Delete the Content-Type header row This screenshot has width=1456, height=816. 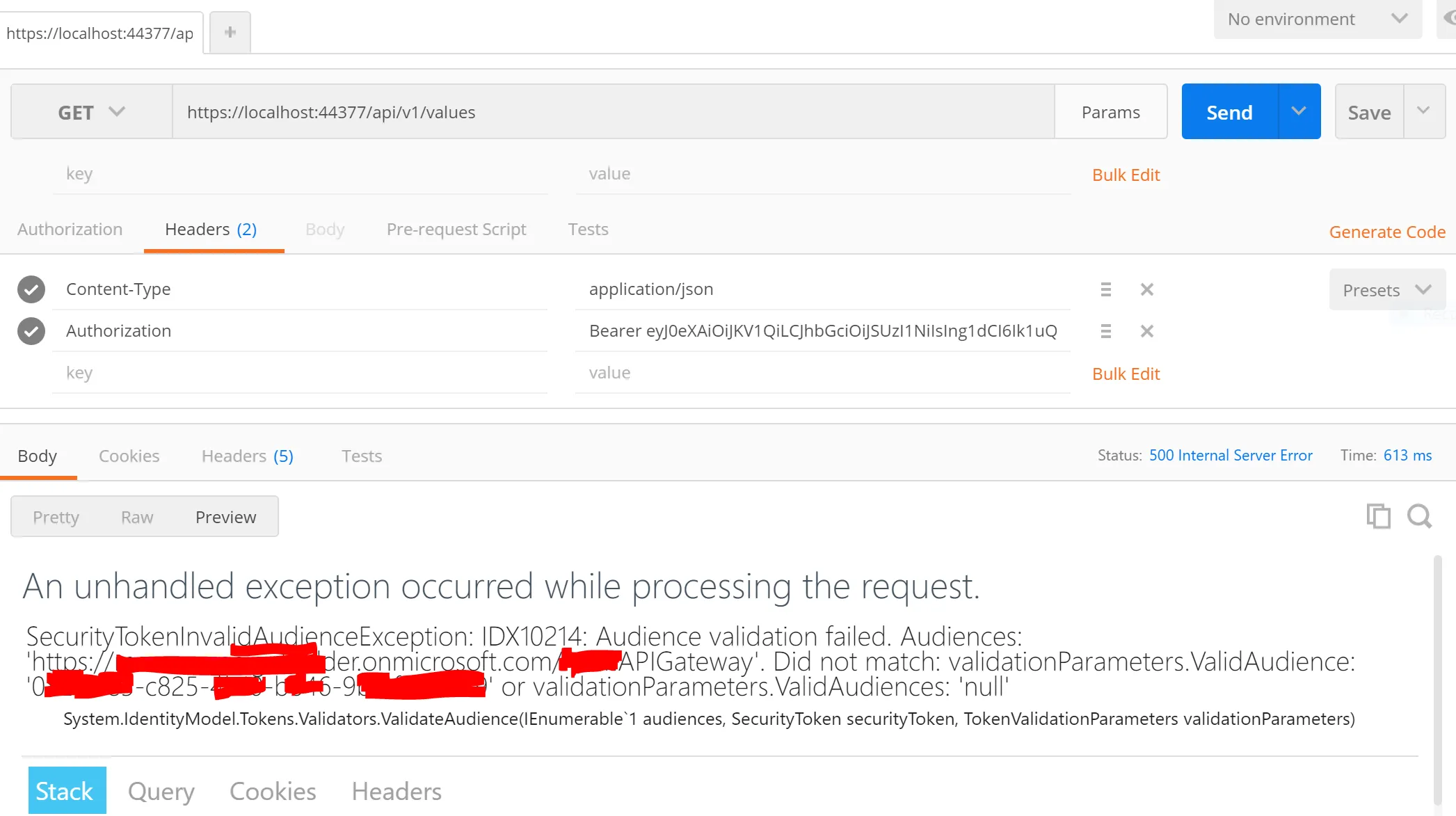pos(1147,289)
